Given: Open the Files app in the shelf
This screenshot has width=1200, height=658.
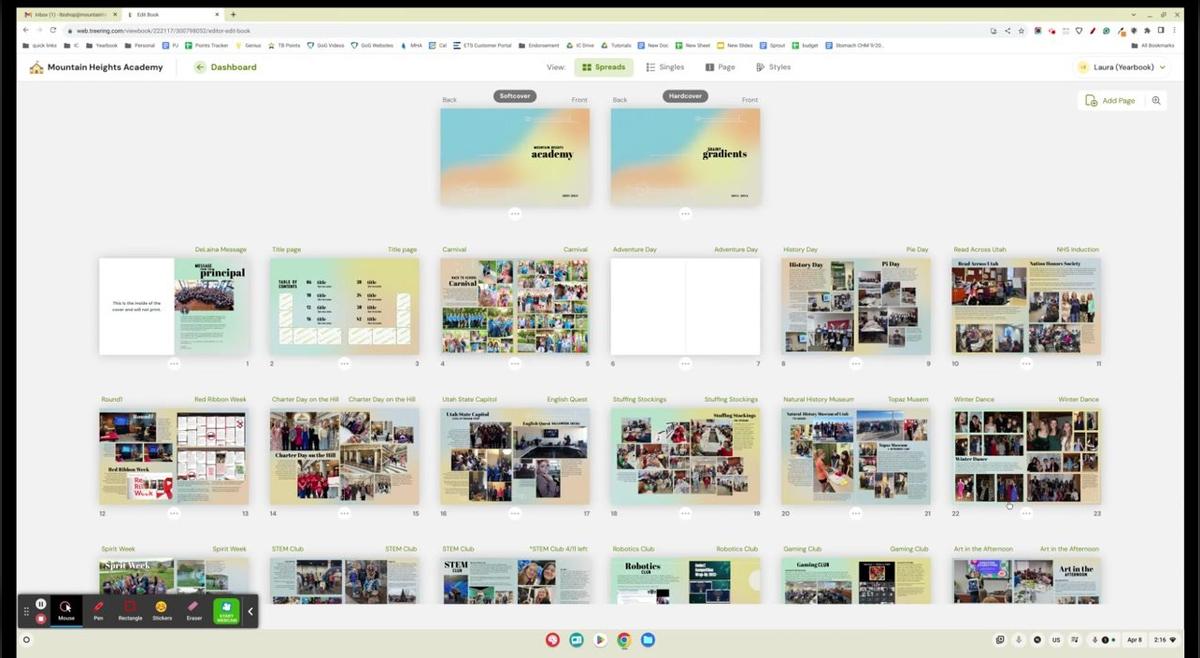Looking at the screenshot, I should click(x=647, y=640).
